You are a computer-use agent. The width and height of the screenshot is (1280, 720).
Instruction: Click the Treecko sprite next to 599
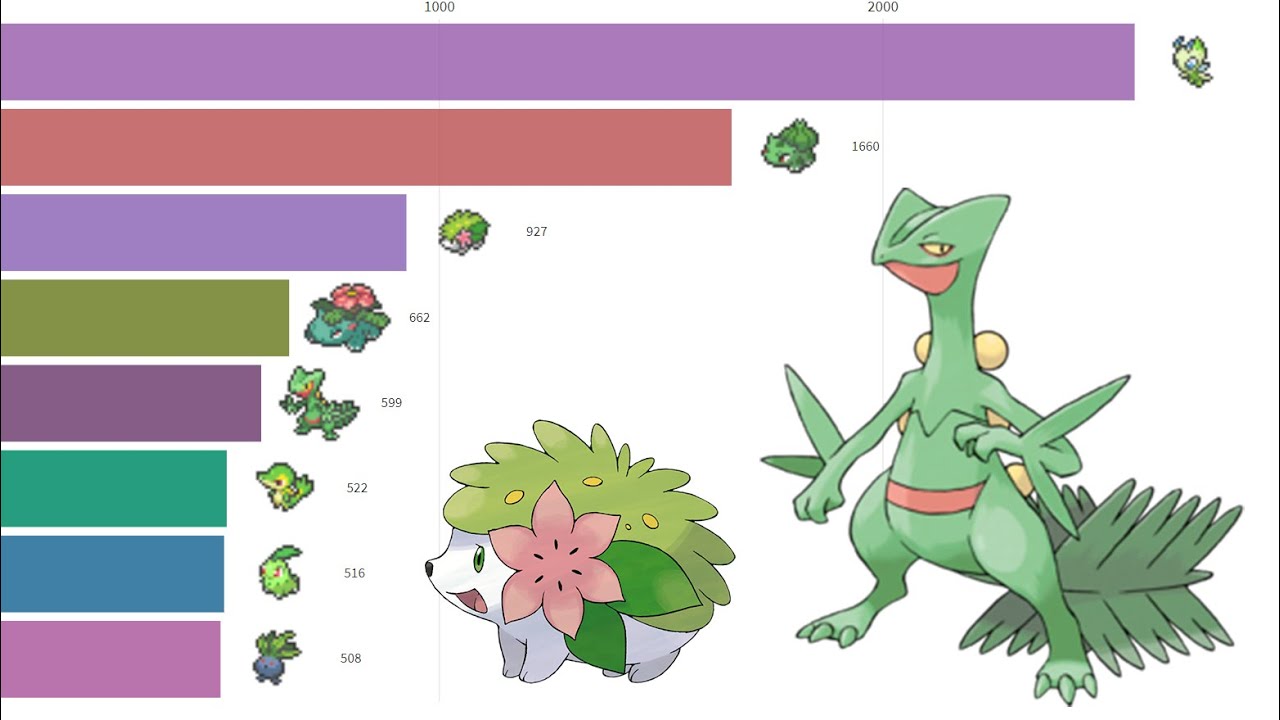coord(318,403)
